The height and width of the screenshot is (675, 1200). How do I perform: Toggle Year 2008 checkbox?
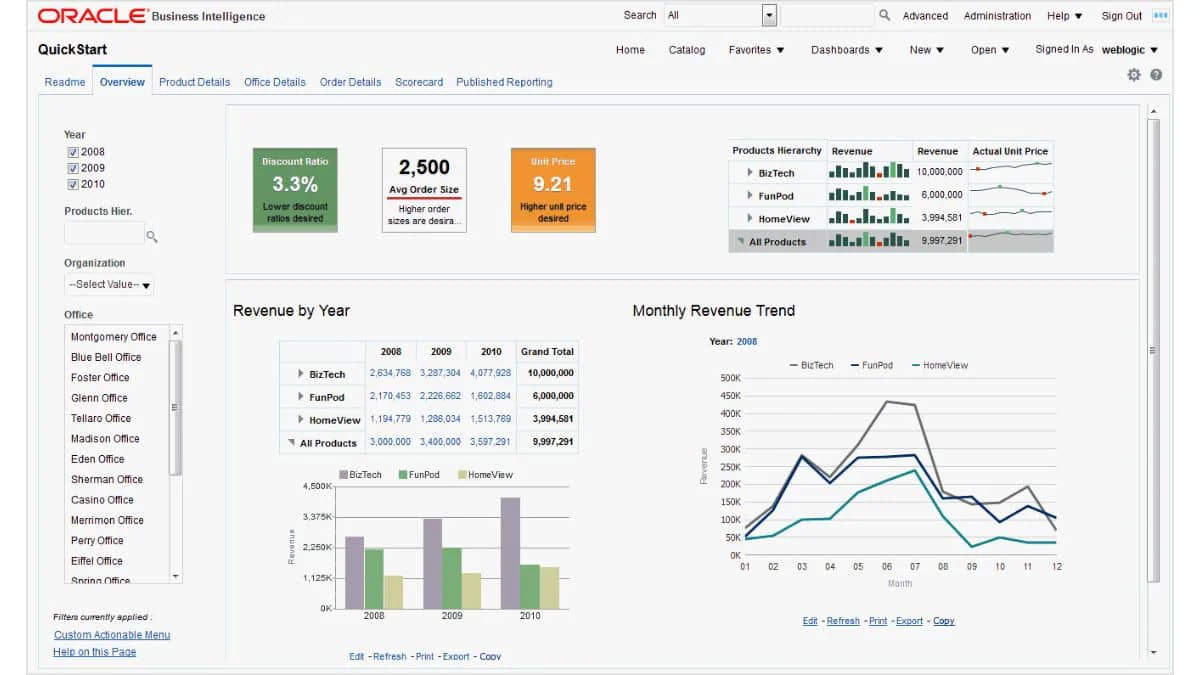pos(73,152)
